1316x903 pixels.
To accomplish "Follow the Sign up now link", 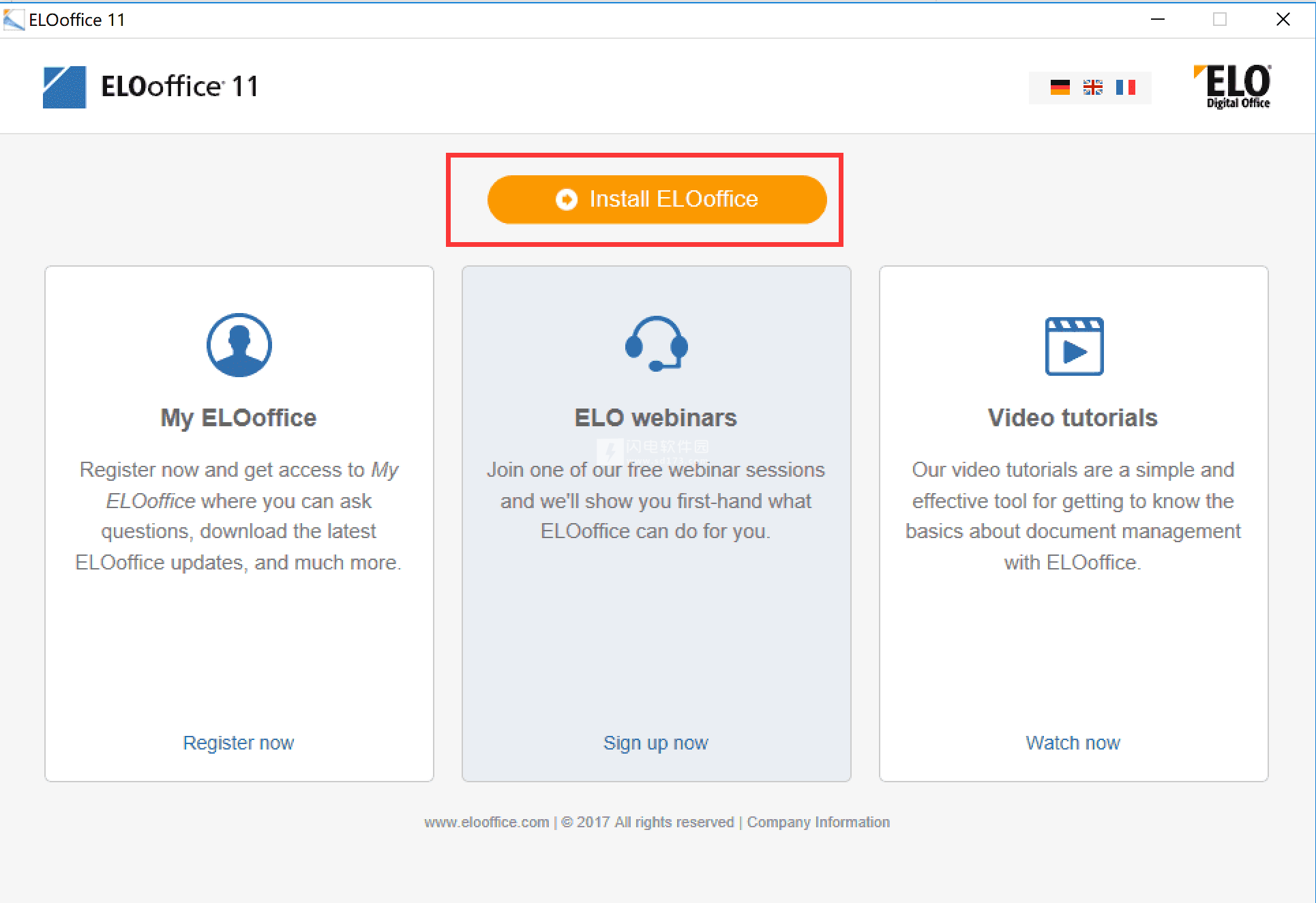I will [x=656, y=743].
